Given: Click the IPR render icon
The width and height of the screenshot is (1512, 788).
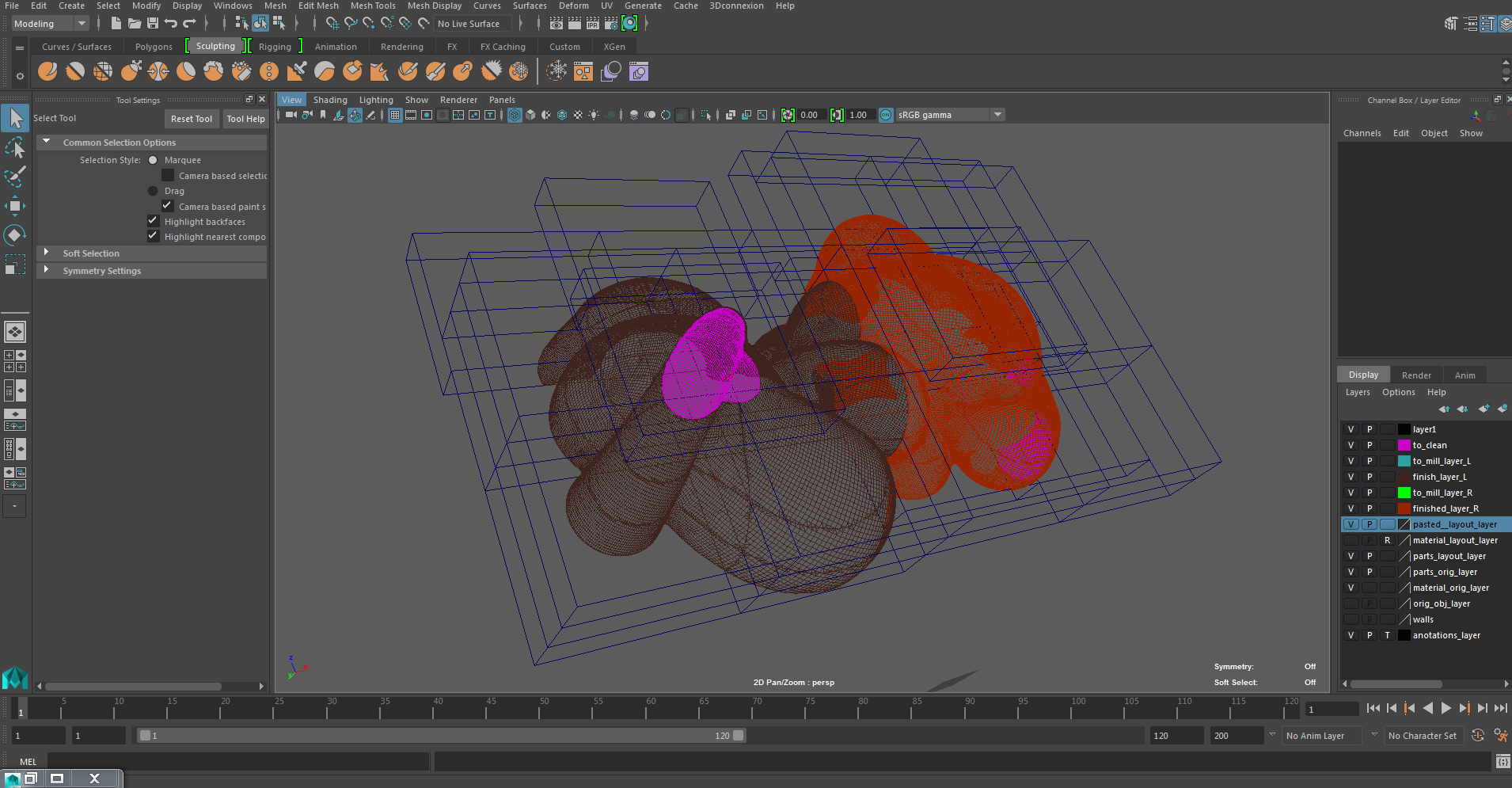Looking at the screenshot, I should pyautogui.click(x=593, y=24).
